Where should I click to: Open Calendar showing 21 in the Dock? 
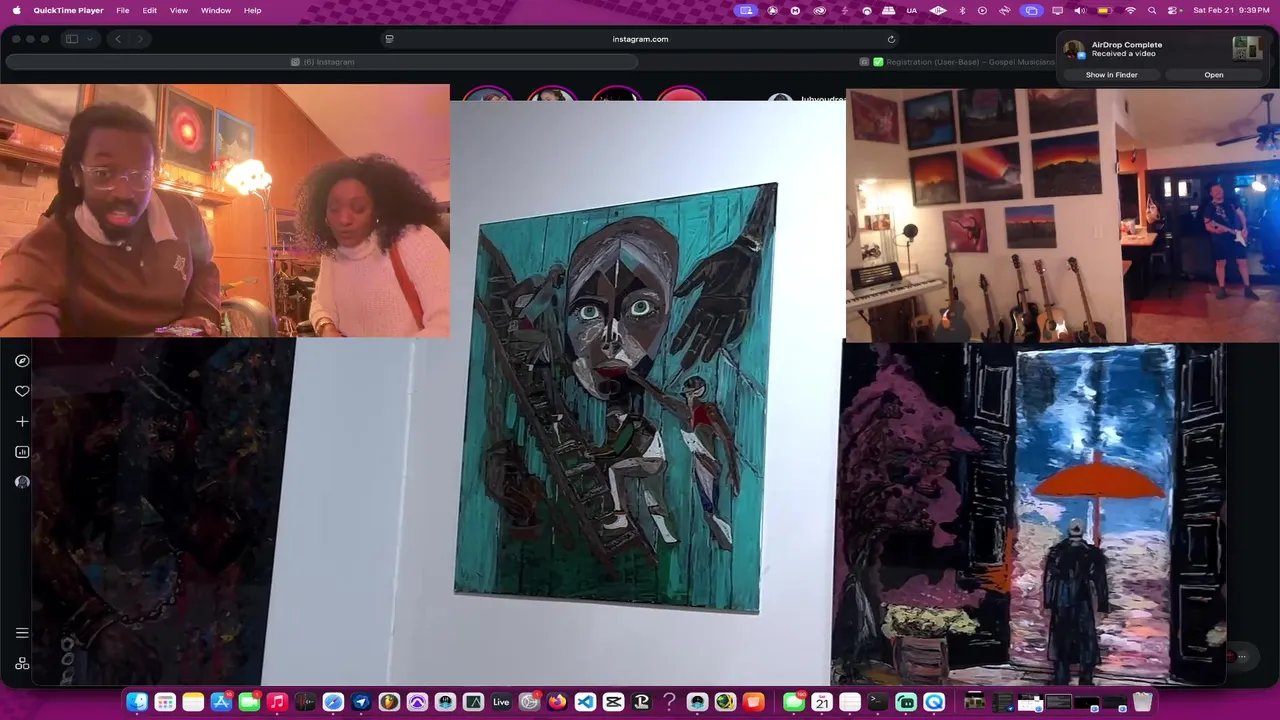tap(822, 702)
